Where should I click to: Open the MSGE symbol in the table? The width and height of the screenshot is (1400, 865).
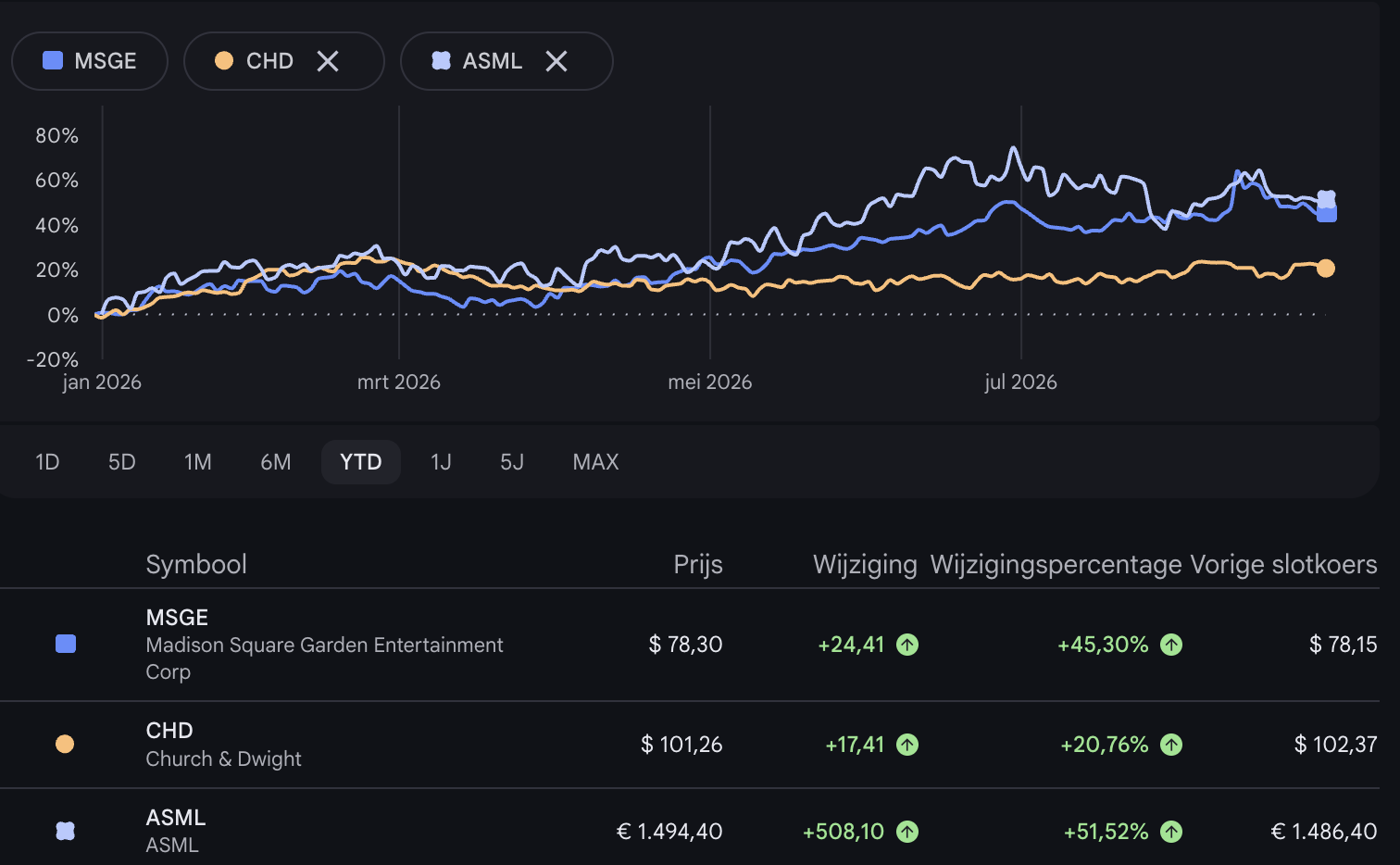[177, 618]
